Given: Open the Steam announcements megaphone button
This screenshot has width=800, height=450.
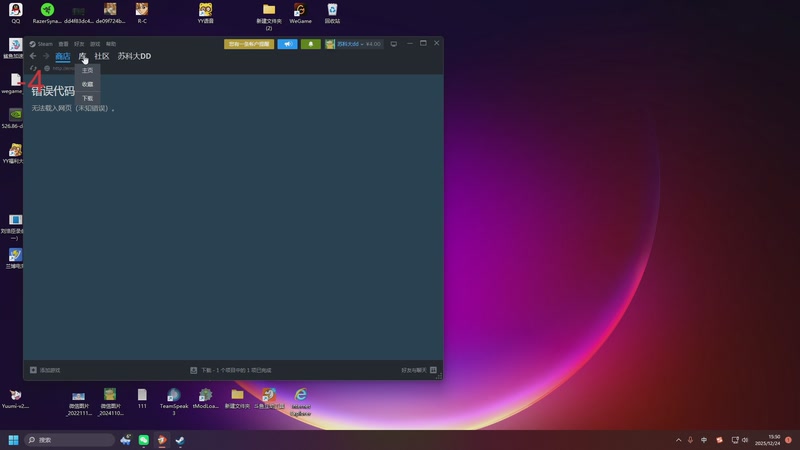Looking at the screenshot, I should pos(287,44).
